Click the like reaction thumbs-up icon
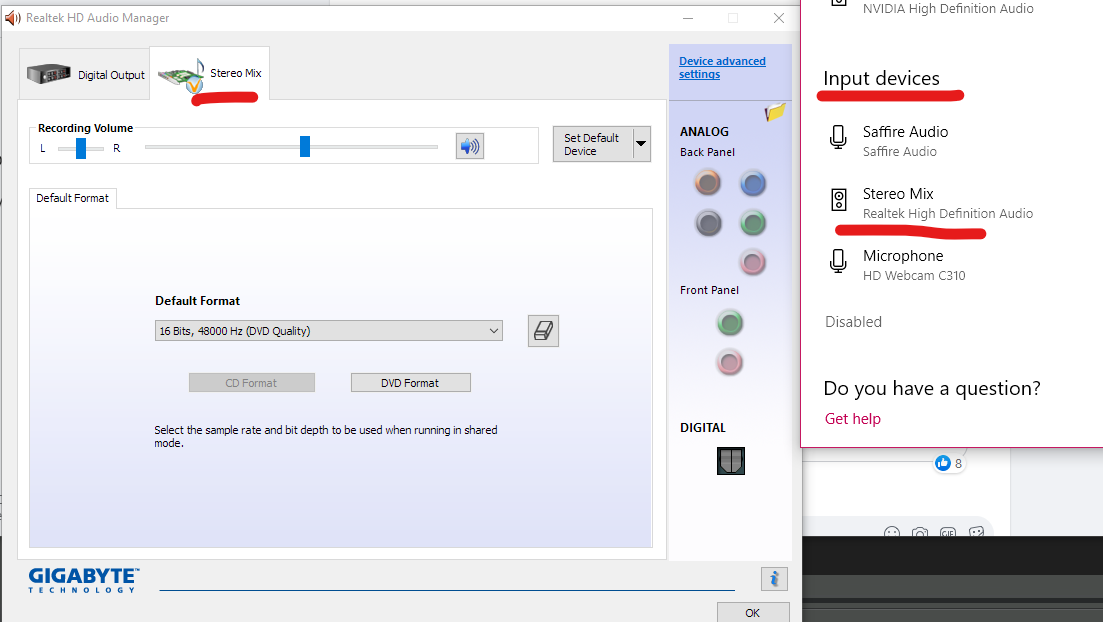The width and height of the screenshot is (1103, 622). coord(943,463)
